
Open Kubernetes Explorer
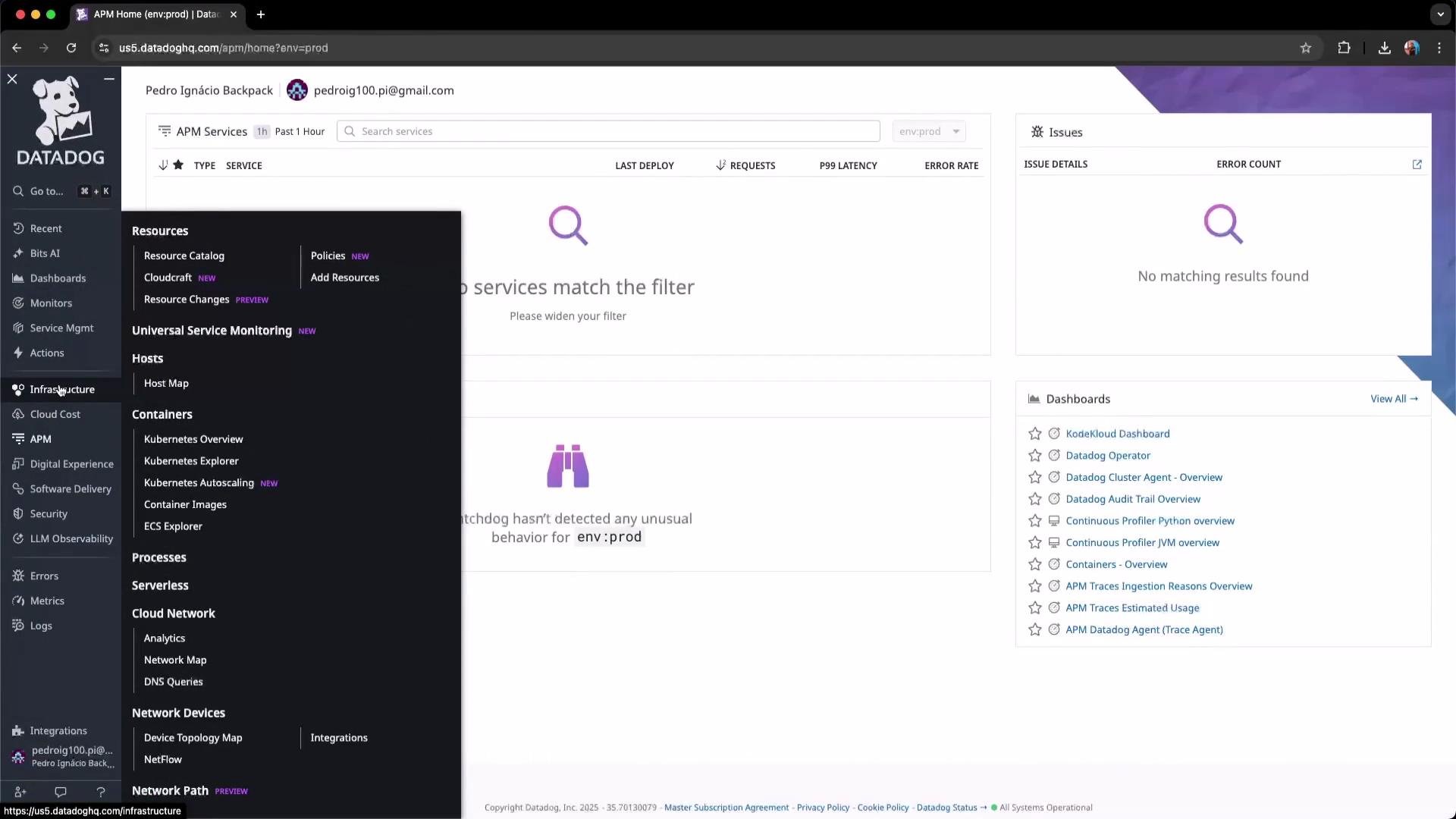191,461
